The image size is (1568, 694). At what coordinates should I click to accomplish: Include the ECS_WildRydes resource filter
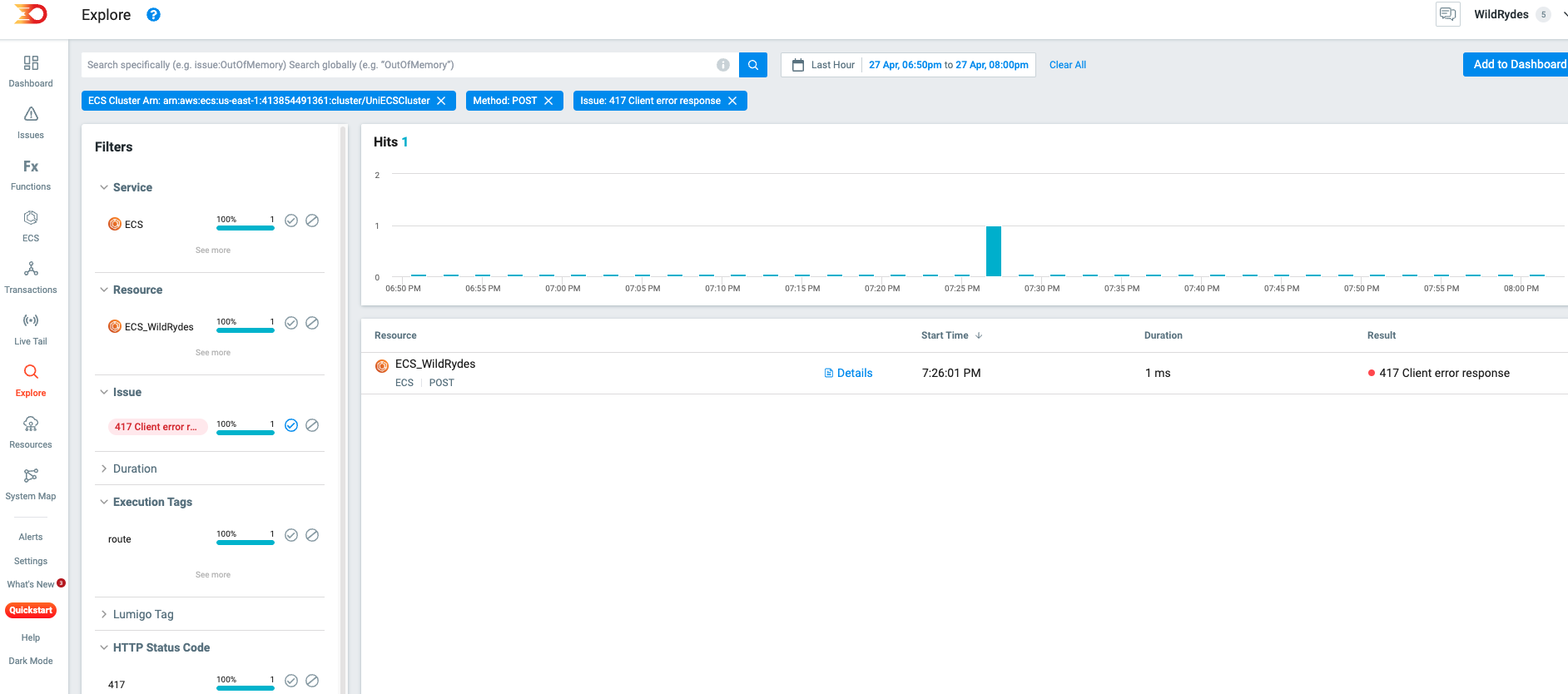[291, 323]
